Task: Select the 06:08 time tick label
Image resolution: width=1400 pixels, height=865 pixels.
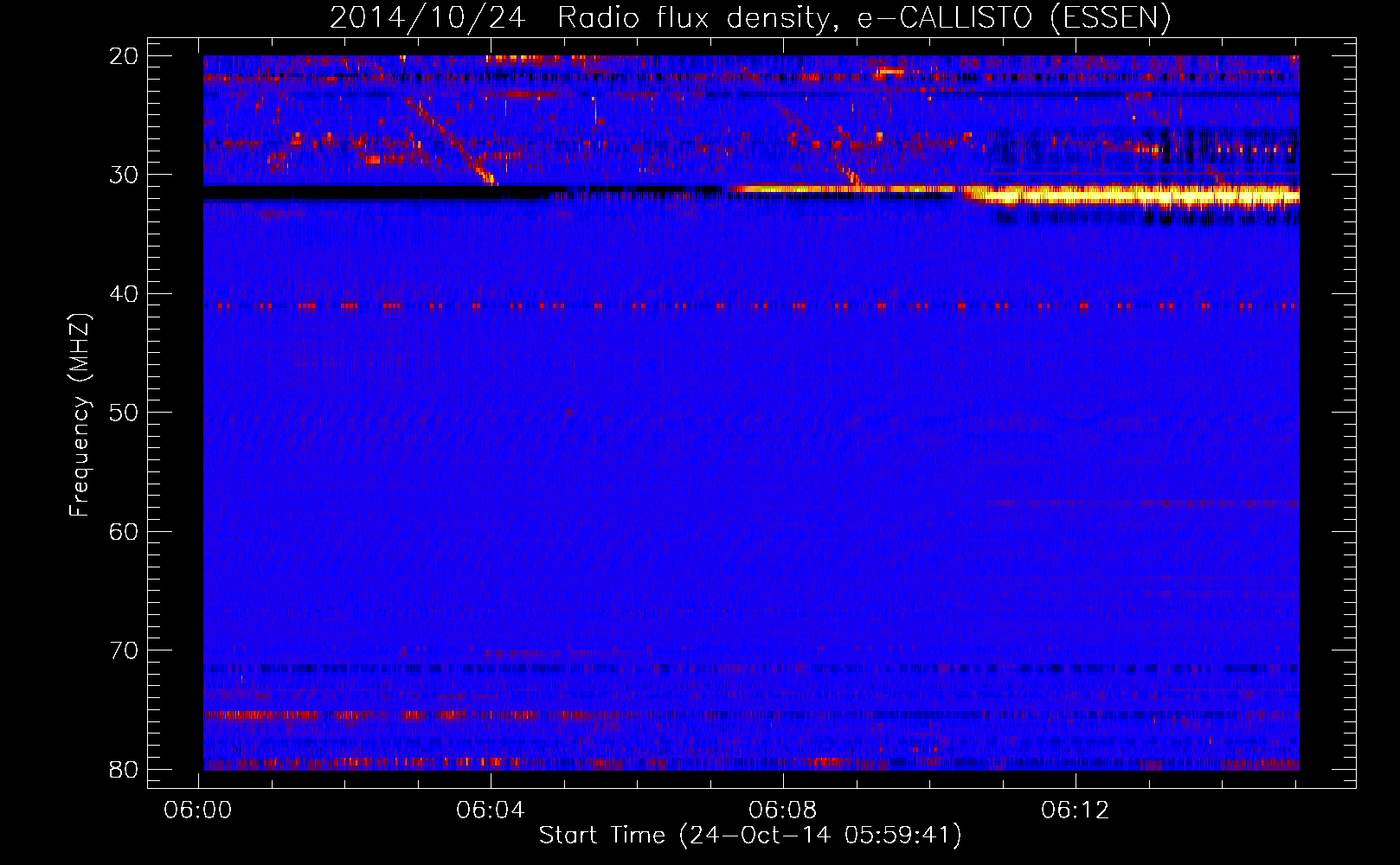Action: pos(783,811)
